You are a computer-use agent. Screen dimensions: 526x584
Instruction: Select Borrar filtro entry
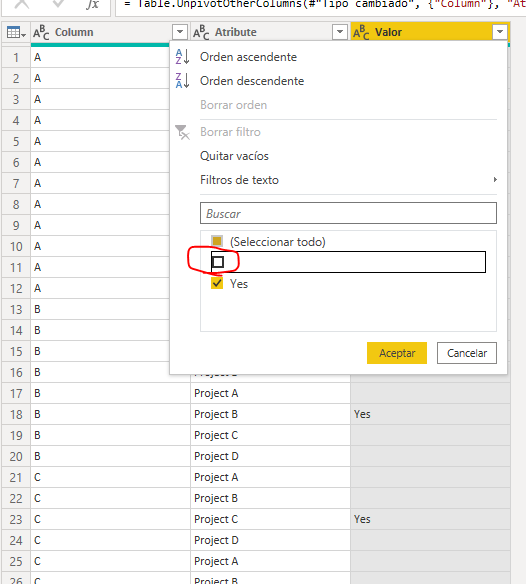pos(230,132)
